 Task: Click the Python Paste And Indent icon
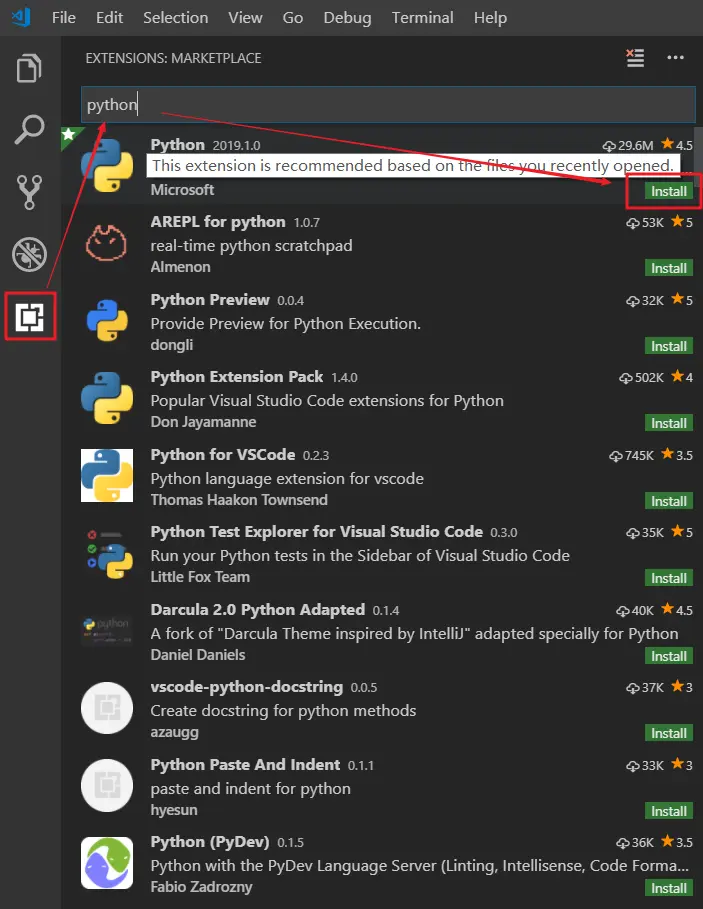(x=107, y=786)
